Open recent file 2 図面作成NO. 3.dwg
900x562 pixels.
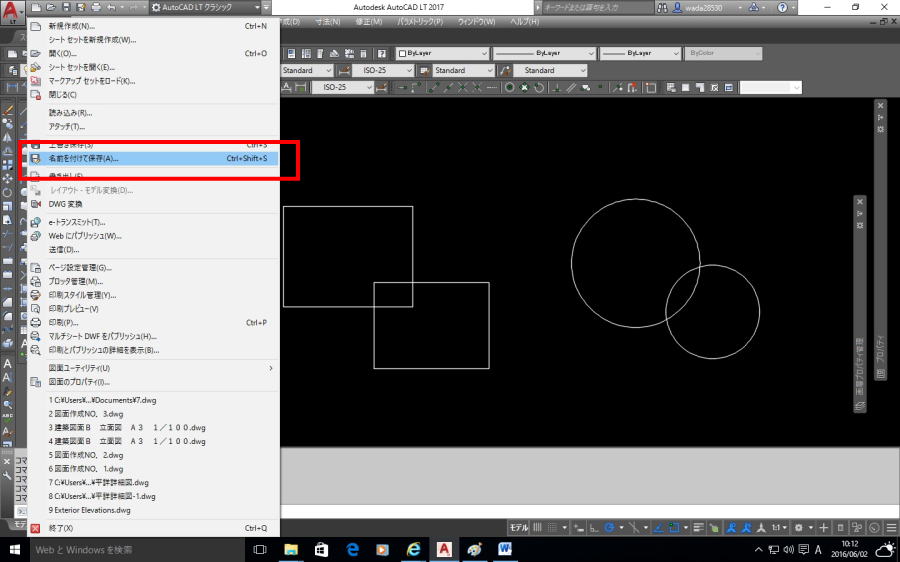coord(154,414)
